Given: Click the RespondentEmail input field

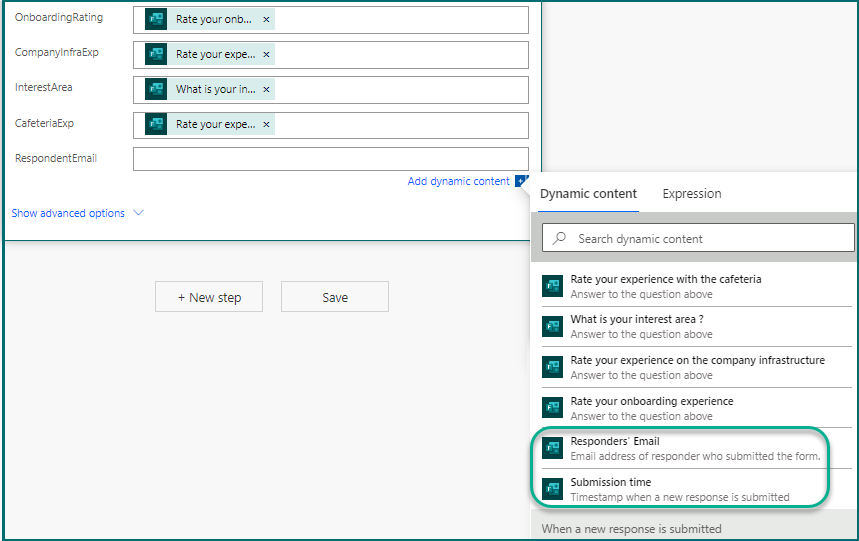Looking at the screenshot, I should [x=330, y=159].
